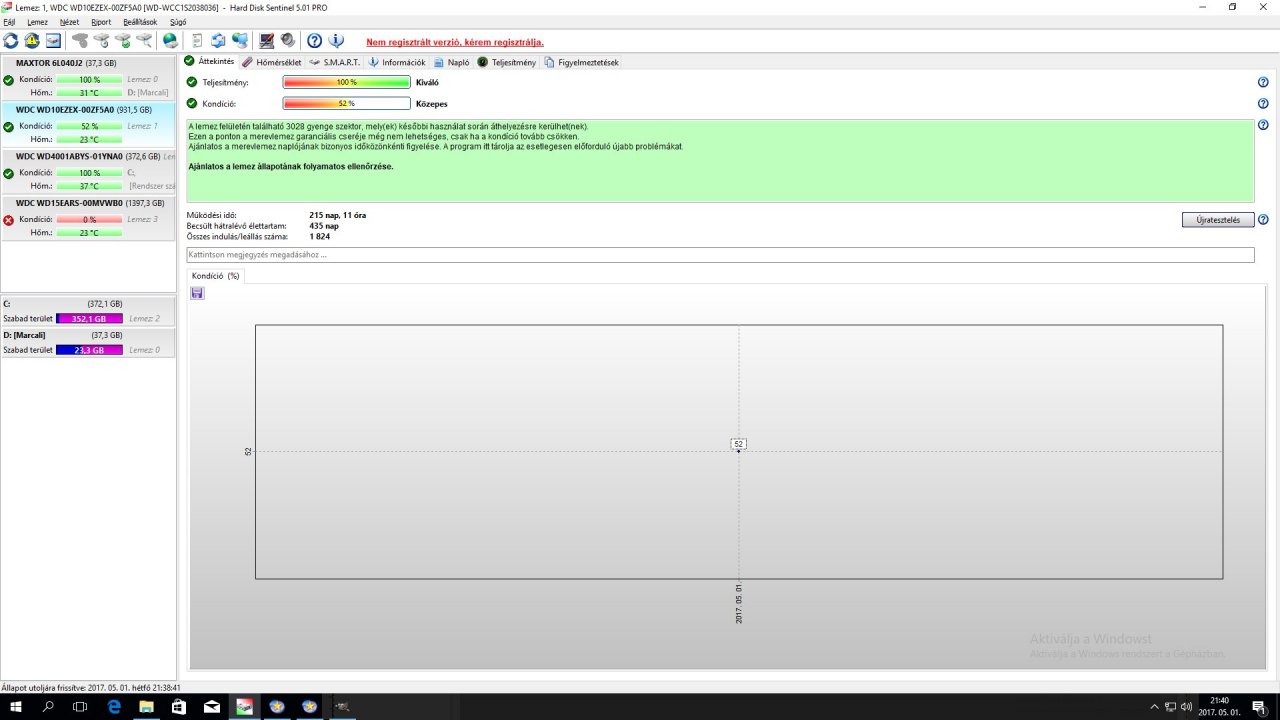Click the 52% Kondíció health bar in overview
This screenshot has height=720, width=1280.
point(346,103)
